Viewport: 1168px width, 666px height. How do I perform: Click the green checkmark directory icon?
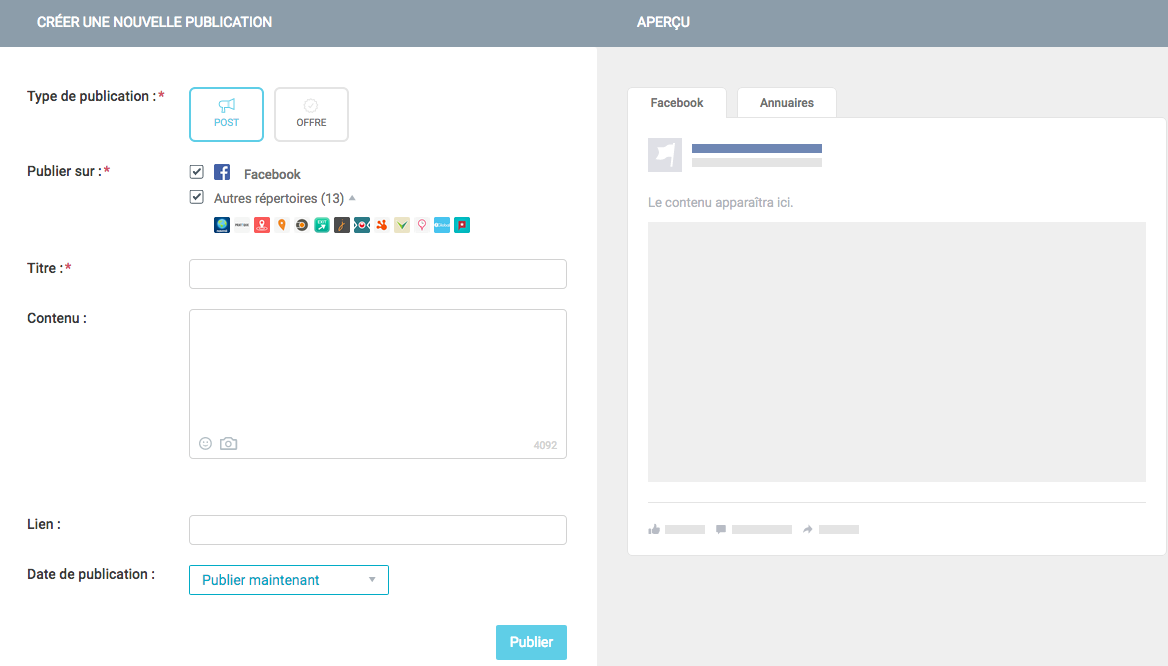click(401, 225)
